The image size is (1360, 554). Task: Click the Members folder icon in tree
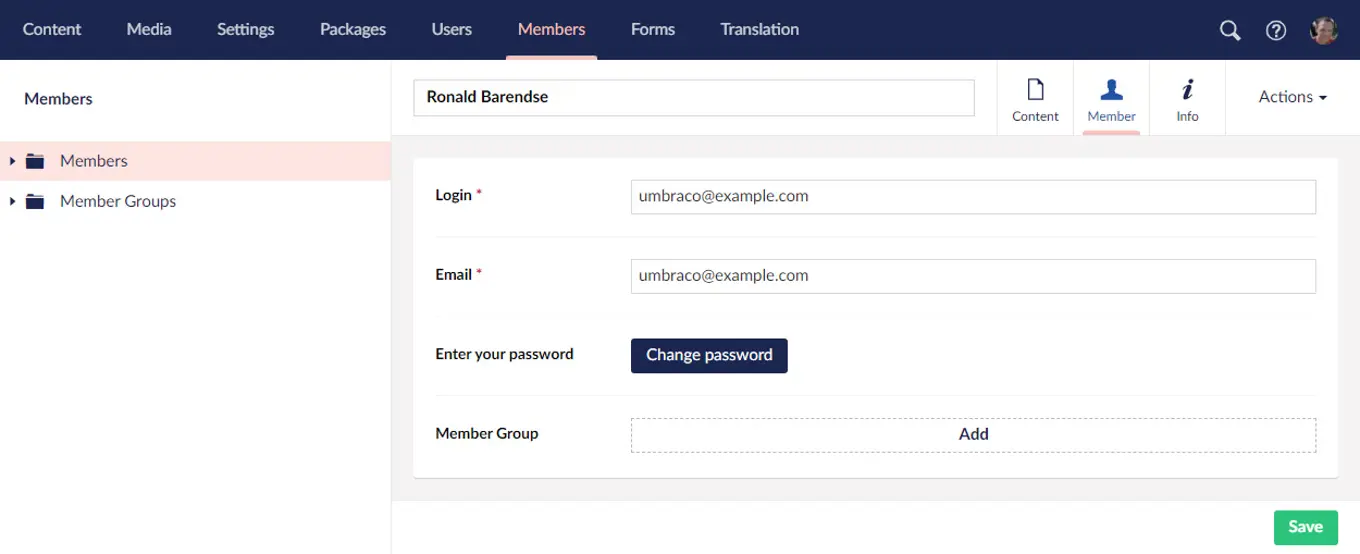point(36,161)
